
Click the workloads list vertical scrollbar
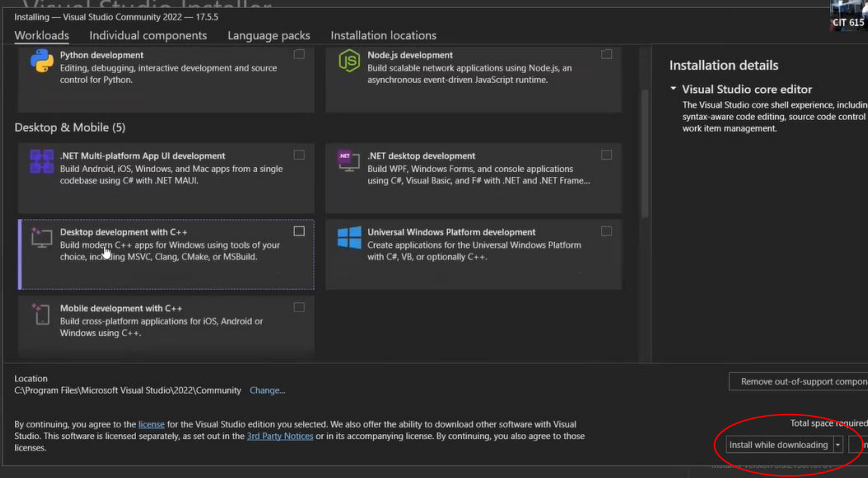tap(645, 150)
